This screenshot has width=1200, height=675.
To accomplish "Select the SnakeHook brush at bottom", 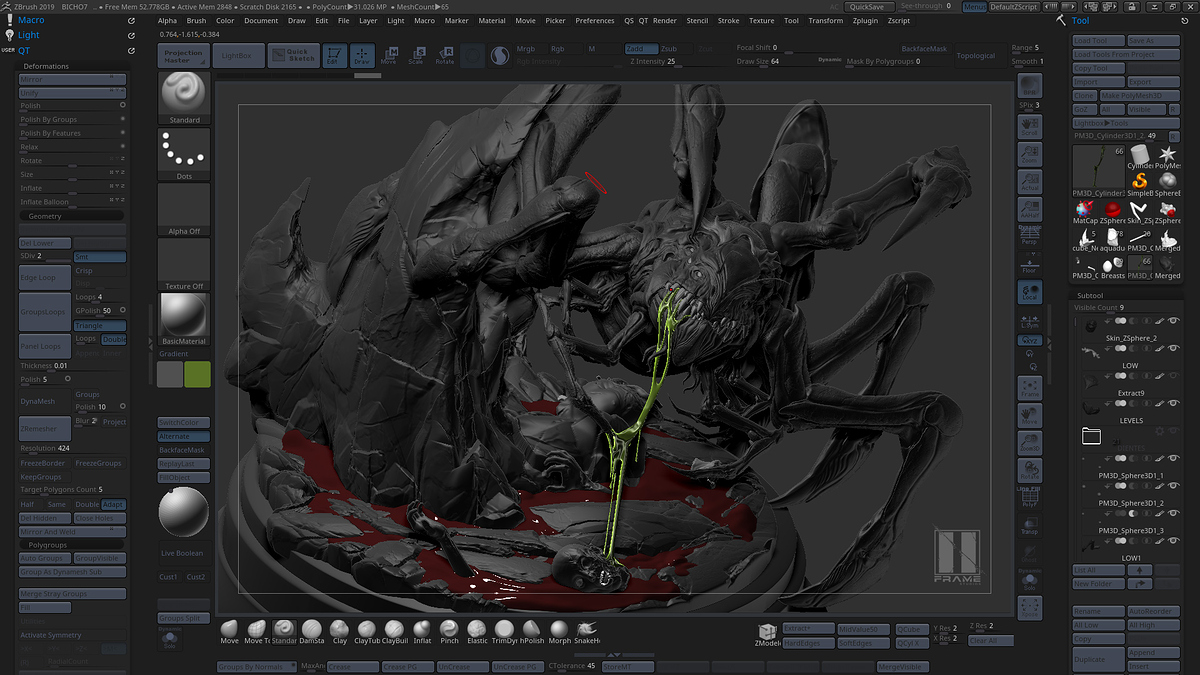I will tap(587, 632).
